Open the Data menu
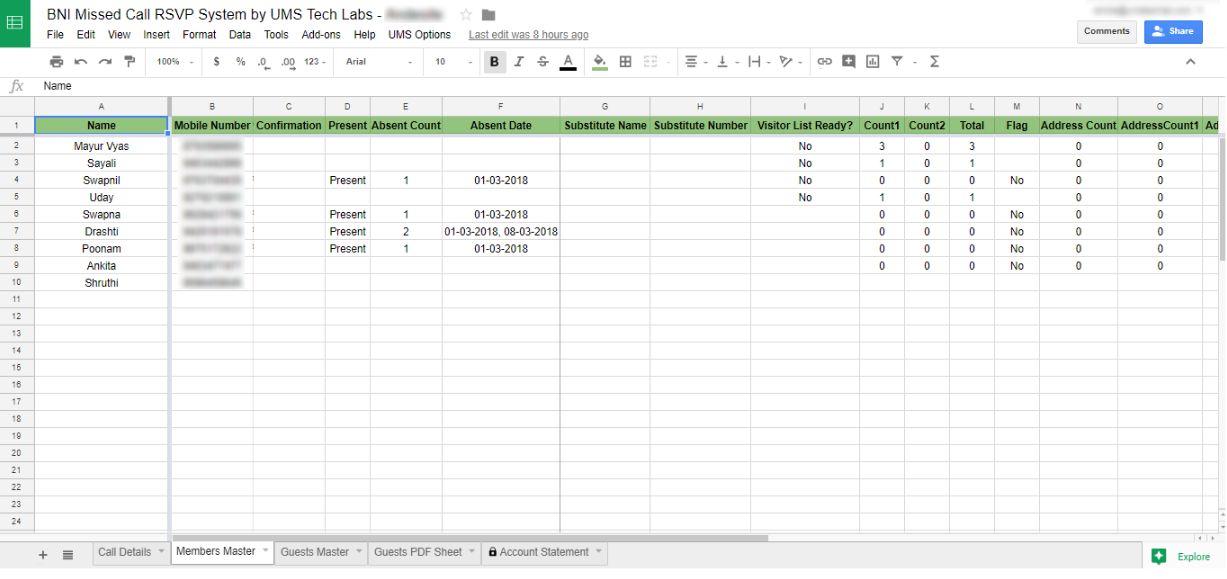The width and height of the screenshot is (1227, 579). tap(240, 35)
